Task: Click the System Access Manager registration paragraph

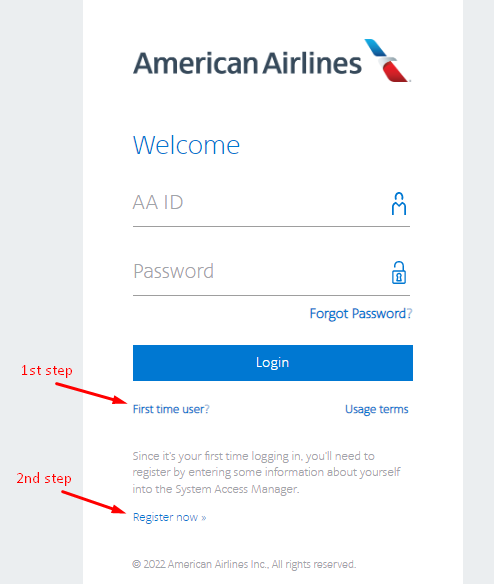Action: [266, 472]
